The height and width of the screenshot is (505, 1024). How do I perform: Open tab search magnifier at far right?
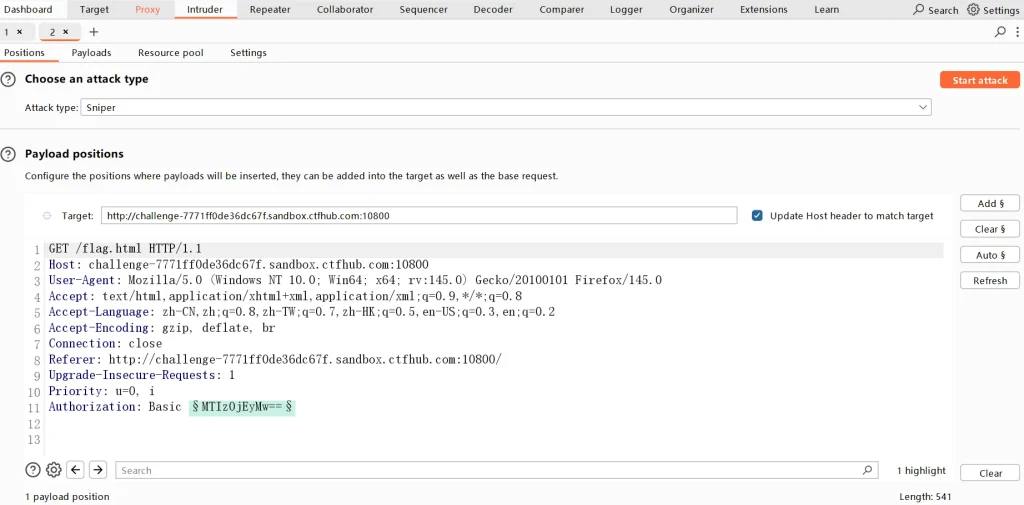click(x=1000, y=32)
